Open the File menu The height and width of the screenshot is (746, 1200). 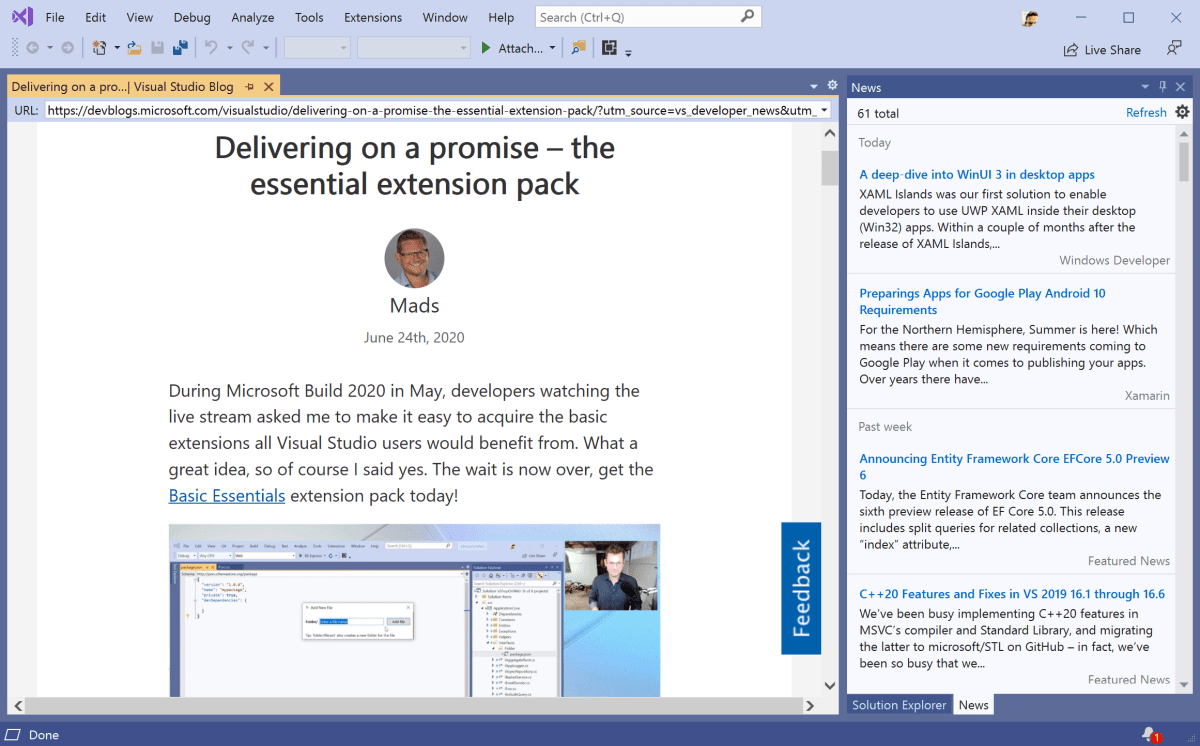tap(55, 18)
